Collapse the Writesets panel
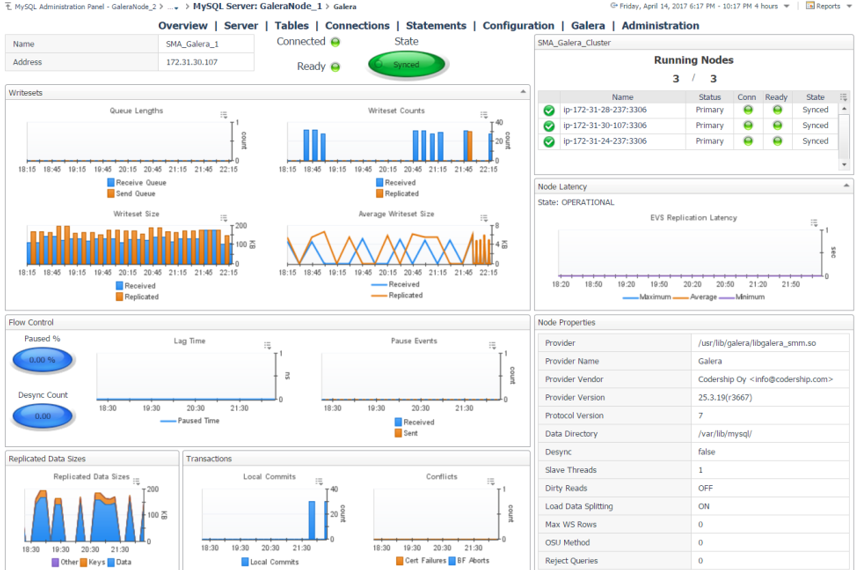Image resolution: width=864 pixels, height=570 pixels. [x=523, y=92]
